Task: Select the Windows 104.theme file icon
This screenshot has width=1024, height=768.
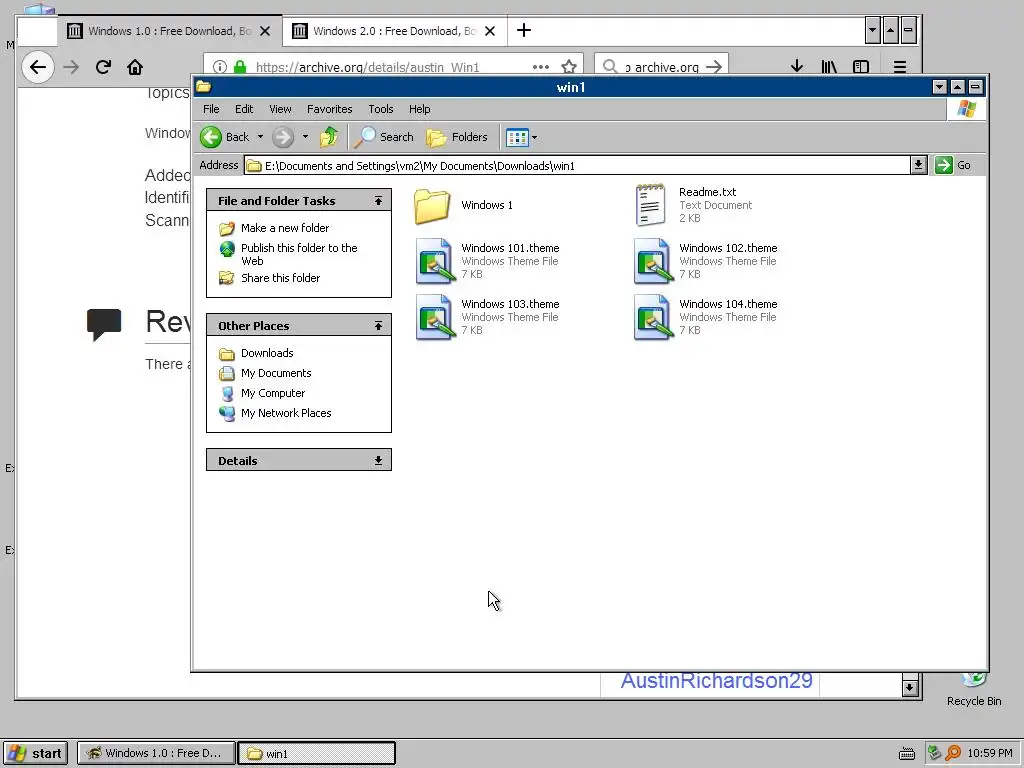Action: click(x=652, y=317)
